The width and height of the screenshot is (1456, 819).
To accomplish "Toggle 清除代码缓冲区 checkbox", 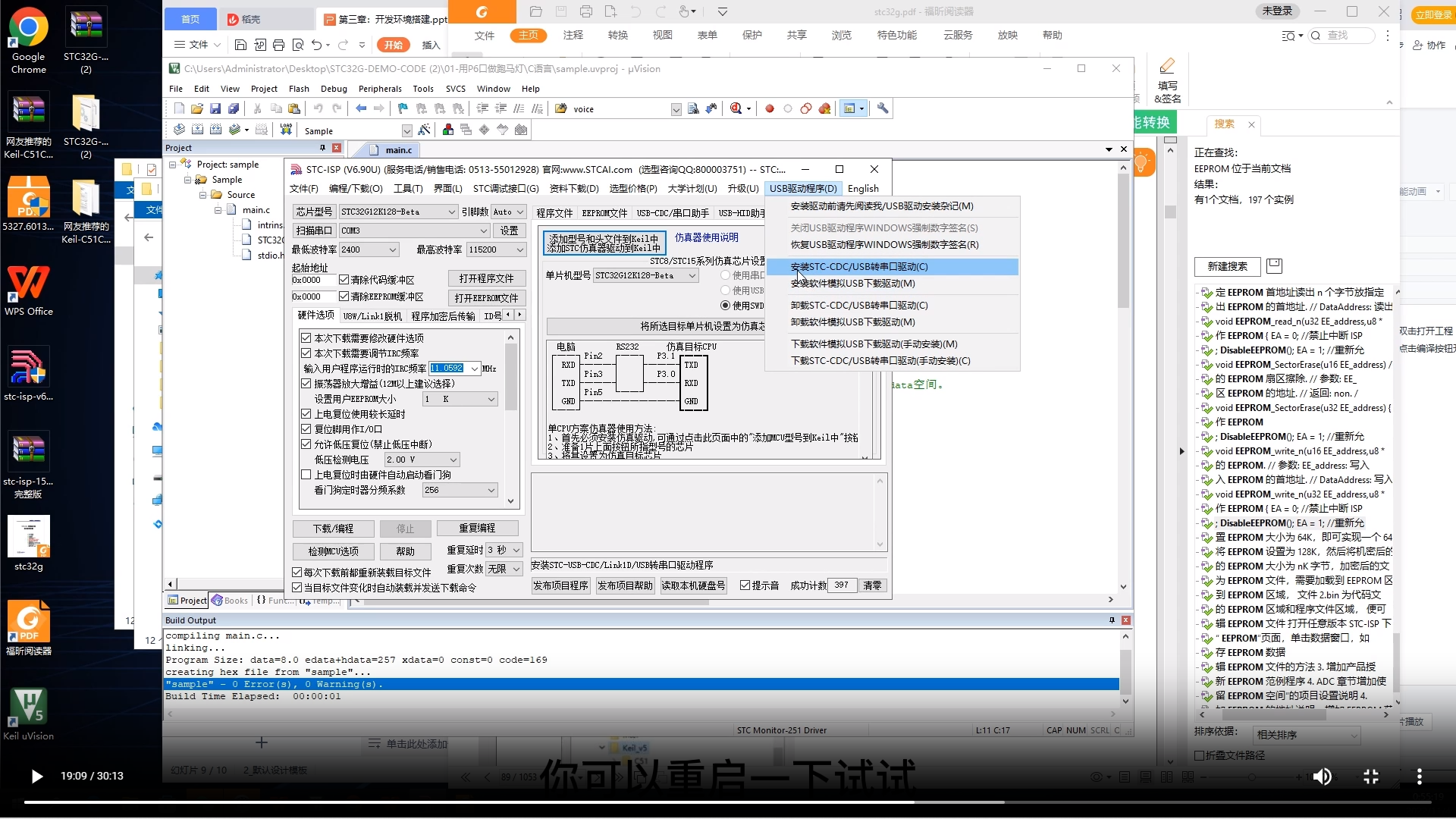I will (x=344, y=280).
